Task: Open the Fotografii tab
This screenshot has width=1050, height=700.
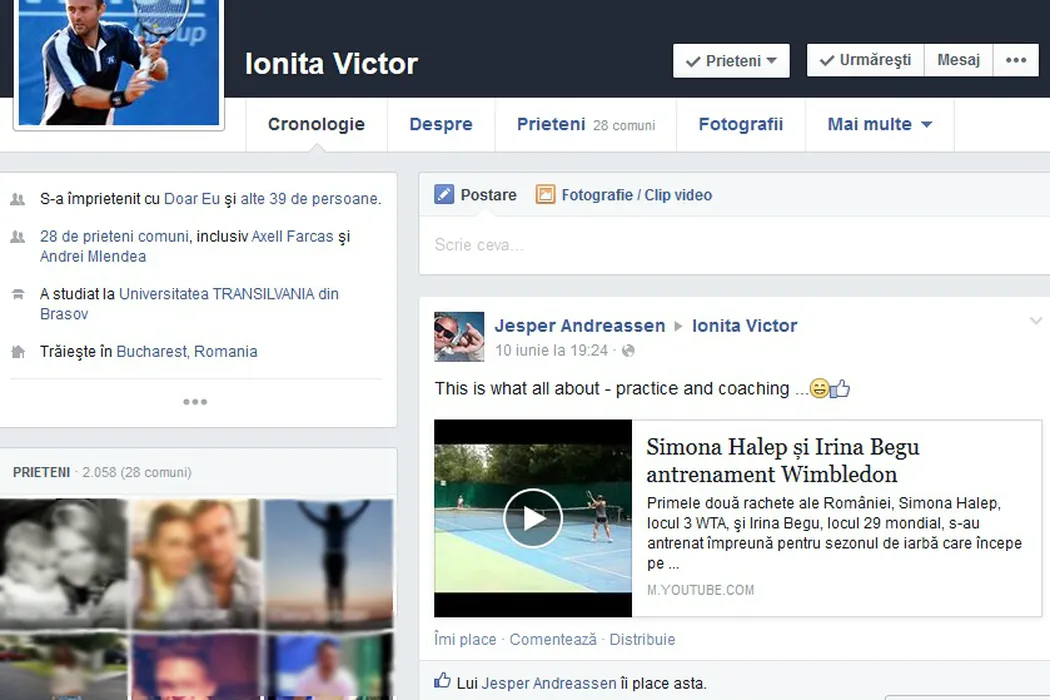Action: [x=740, y=125]
